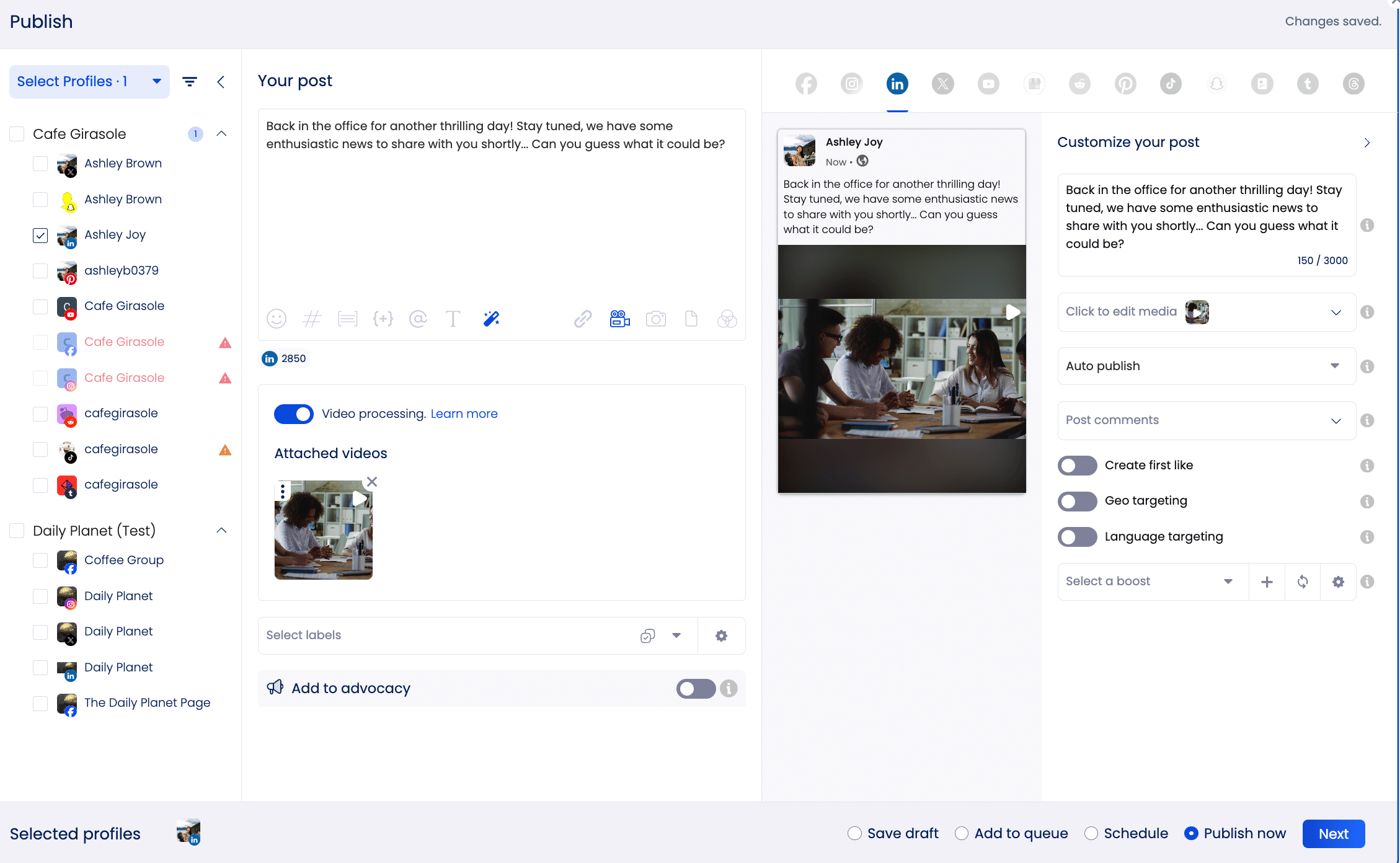Viewport: 1400px width, 863px height.
Task: Open text formatting with the T icon
Action: click(x=453, y=319)
